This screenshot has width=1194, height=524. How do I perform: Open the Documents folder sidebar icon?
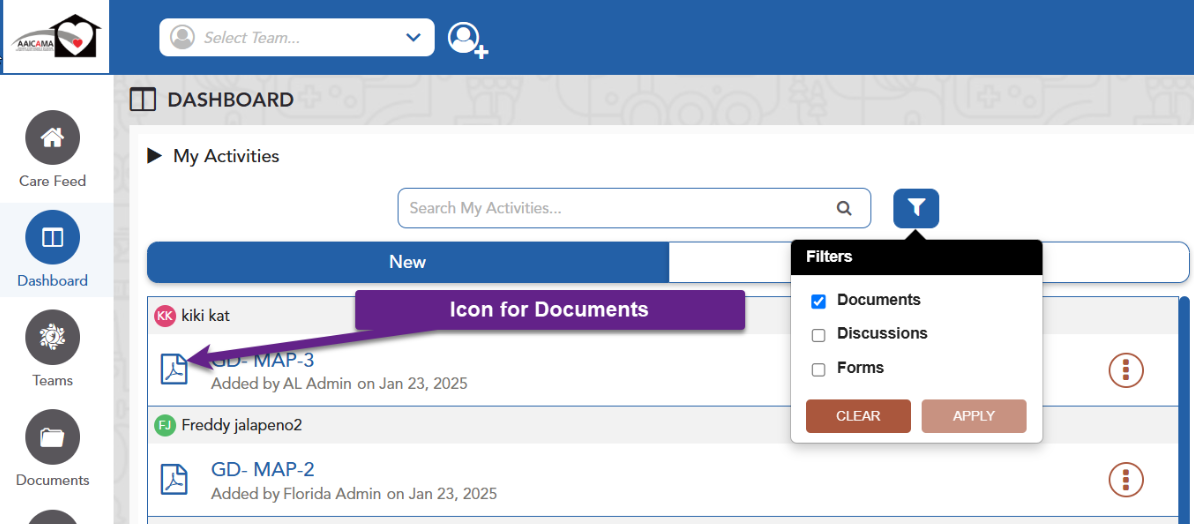point(52,438)
